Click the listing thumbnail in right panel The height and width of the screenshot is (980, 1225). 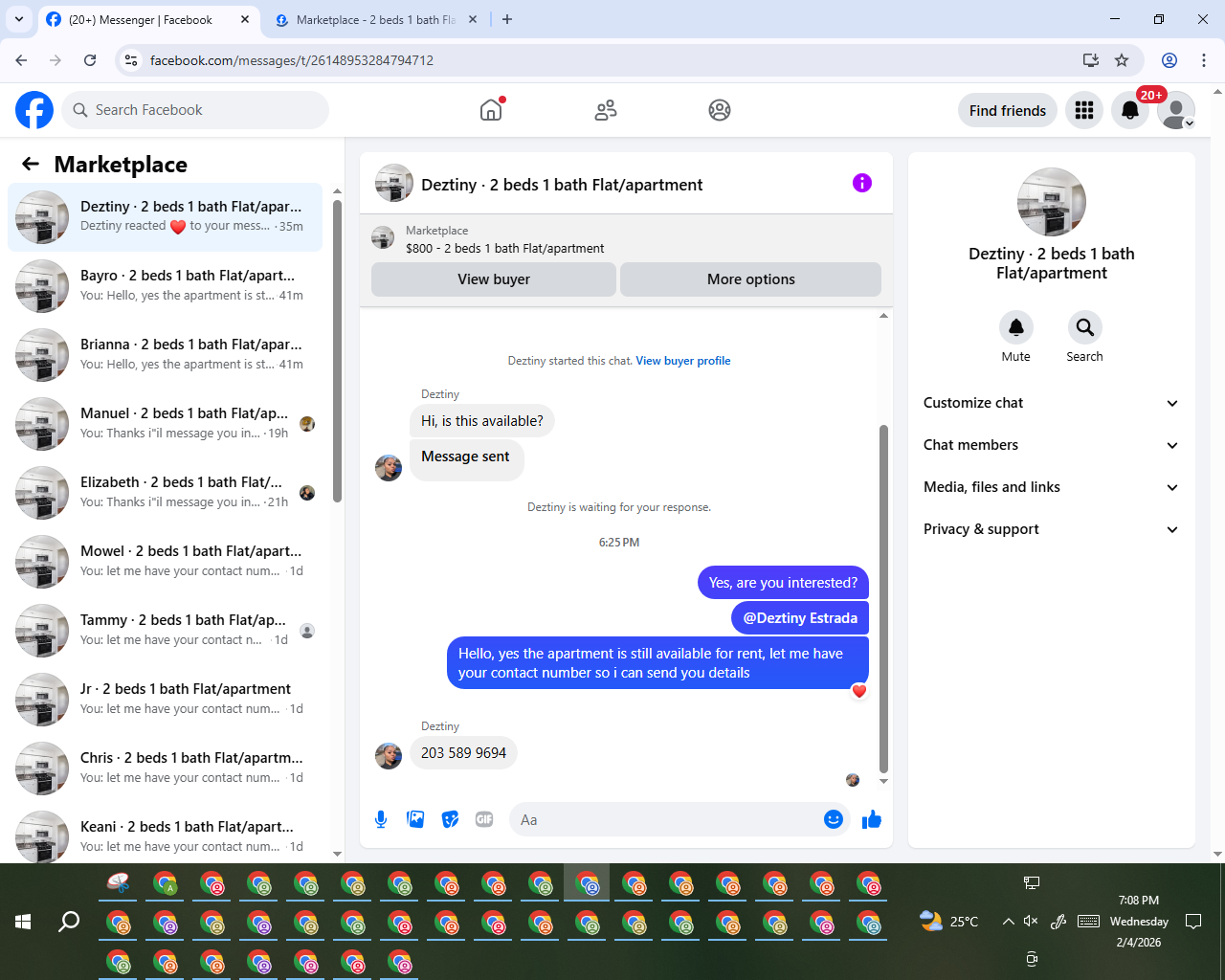[1052, 202]
